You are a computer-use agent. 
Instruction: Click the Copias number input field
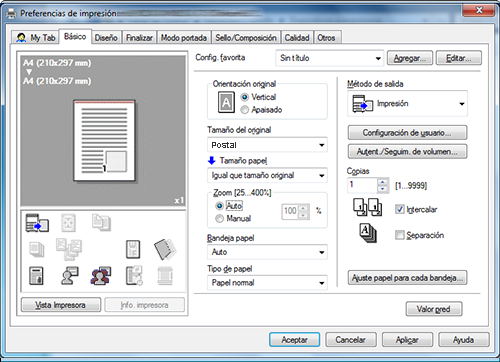click(362, 185)
